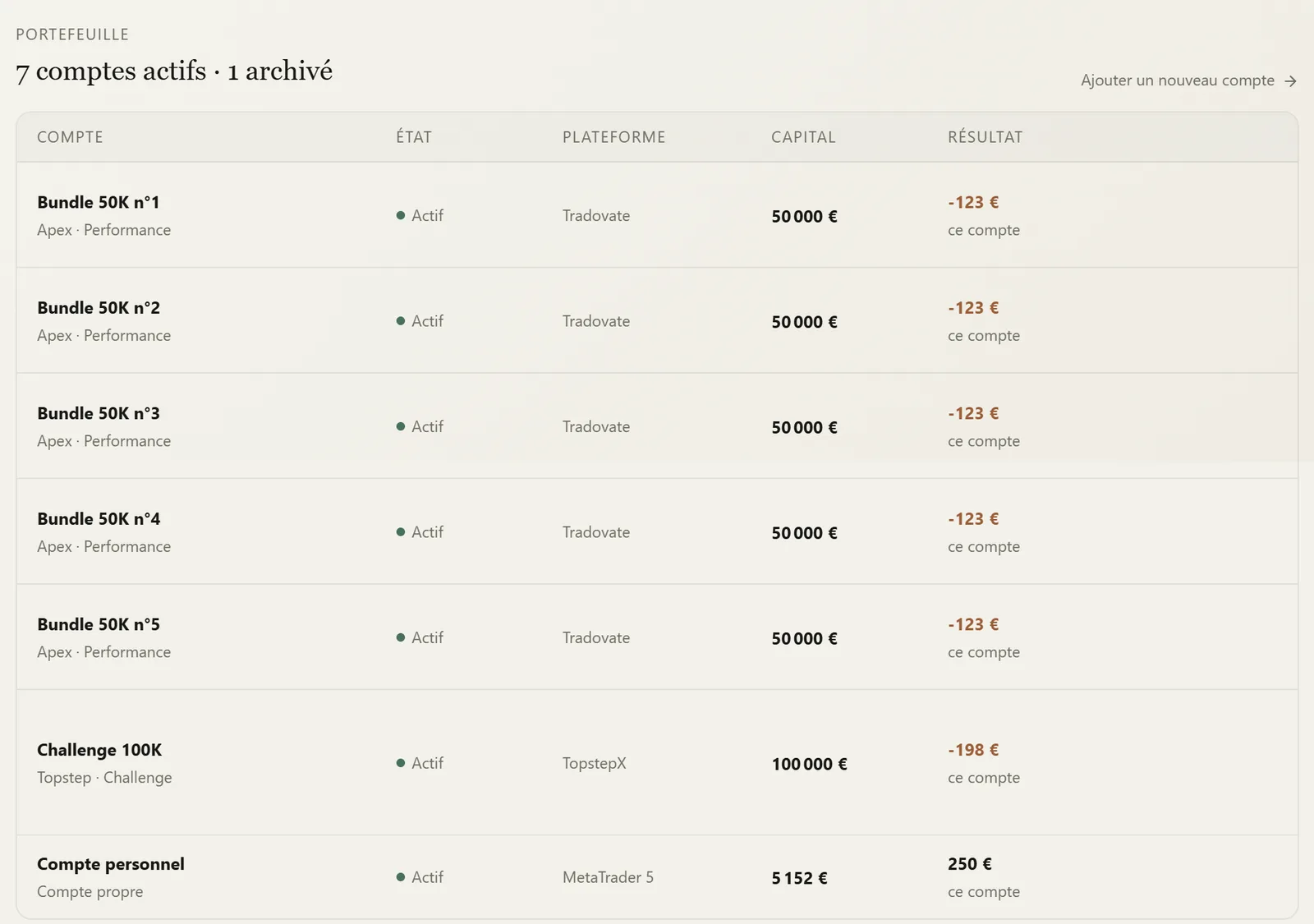
Task: Click the Topstep · Challenge subtitle
Action: 104,778
